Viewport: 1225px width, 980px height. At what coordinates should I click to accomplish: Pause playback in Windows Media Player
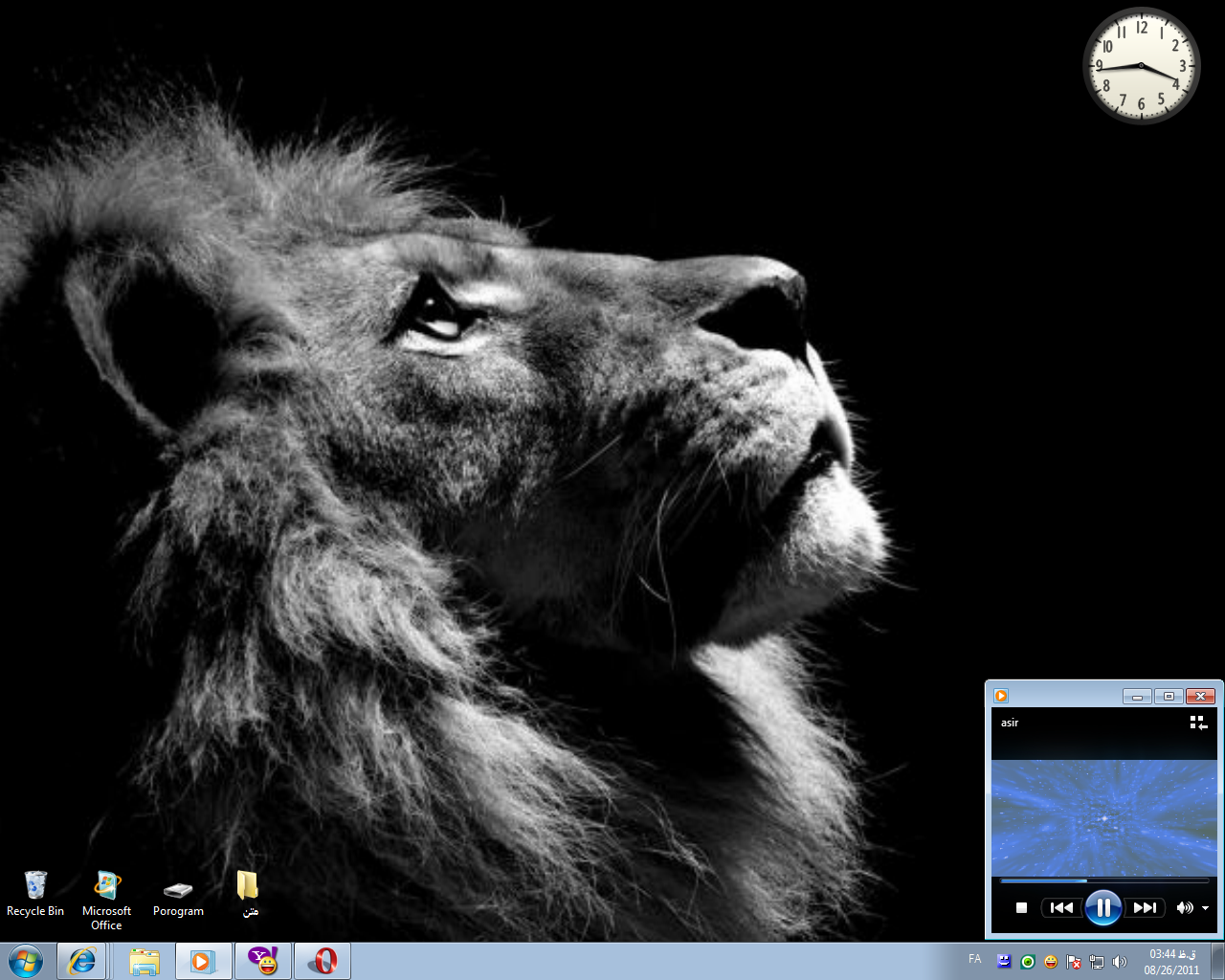pyautogui.click(x=1102, y=907)
